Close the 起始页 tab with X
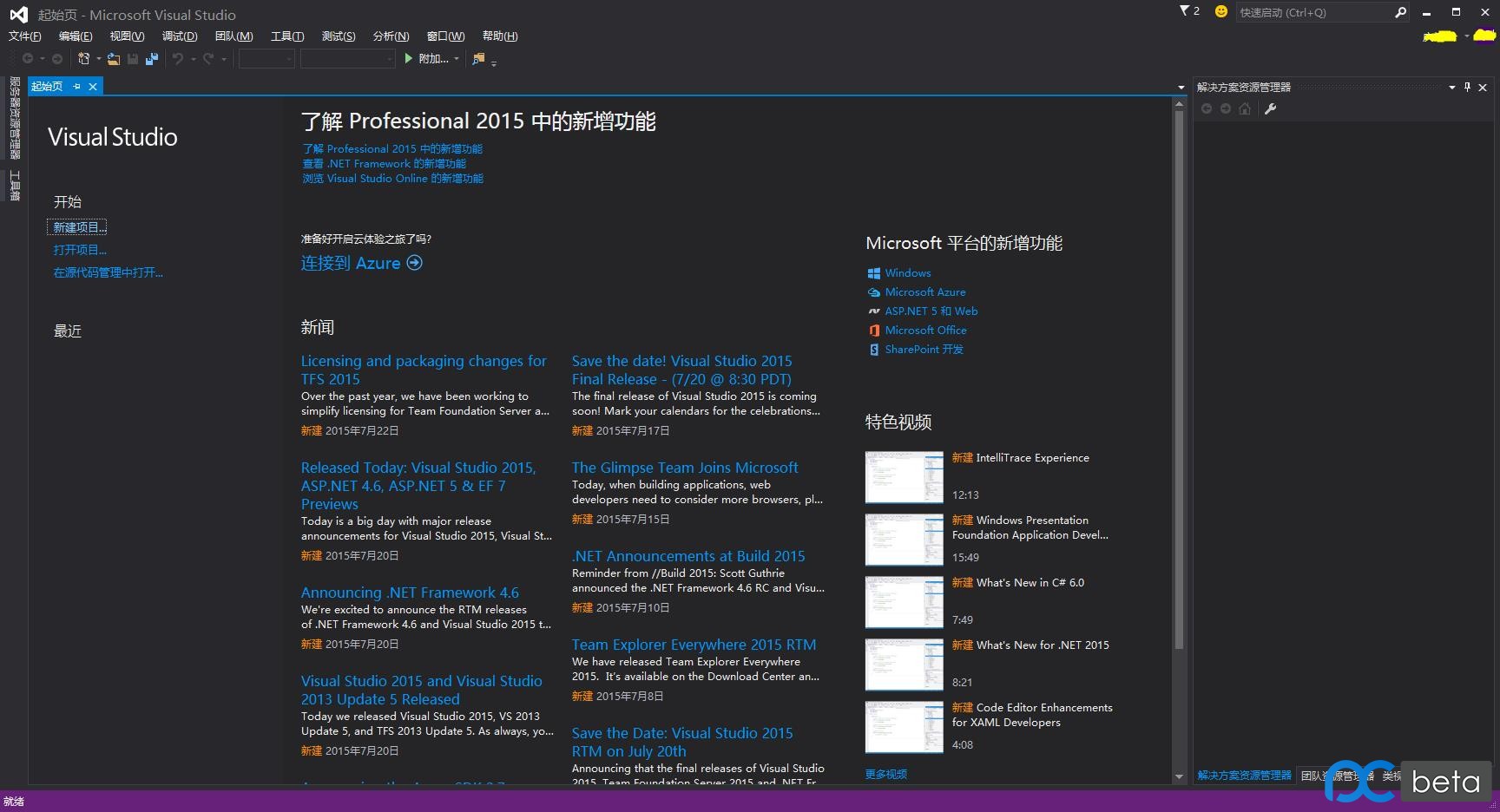 tap(93, 87)
